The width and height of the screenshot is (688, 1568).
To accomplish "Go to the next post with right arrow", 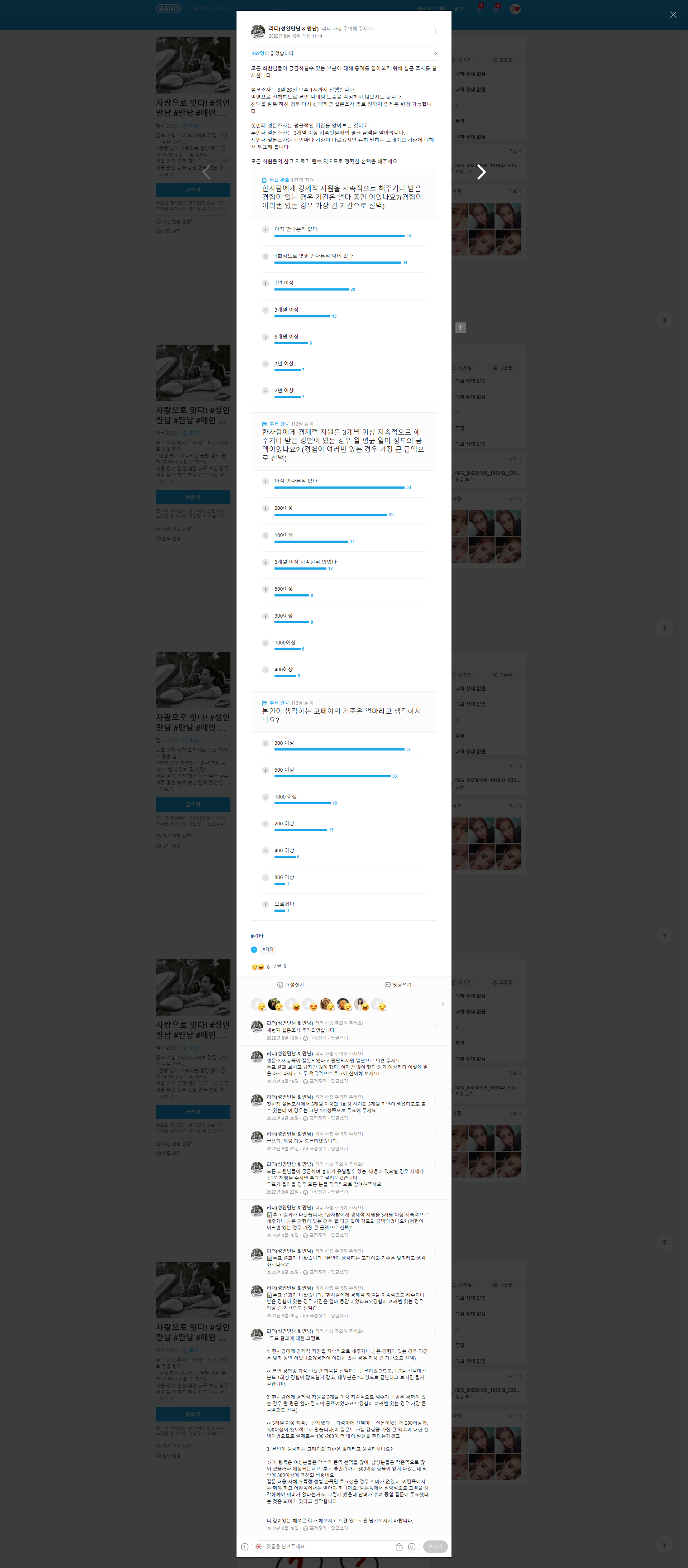I will (481, 172).
